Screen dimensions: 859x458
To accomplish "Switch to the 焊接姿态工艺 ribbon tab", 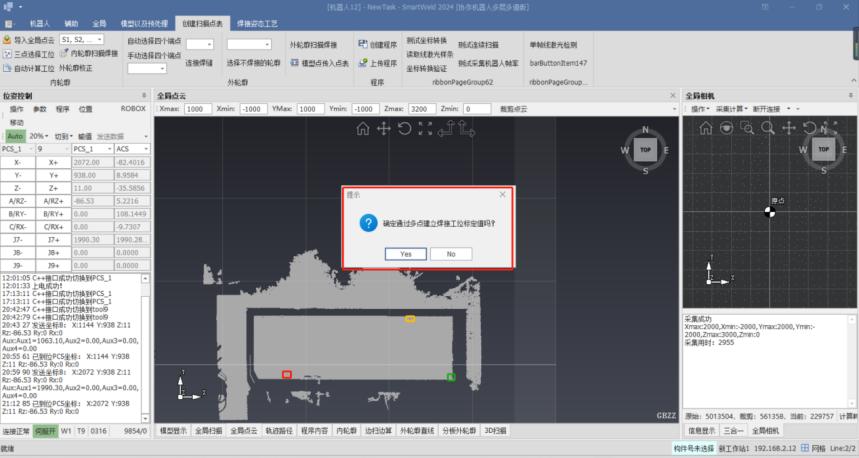I will [259, 21].
